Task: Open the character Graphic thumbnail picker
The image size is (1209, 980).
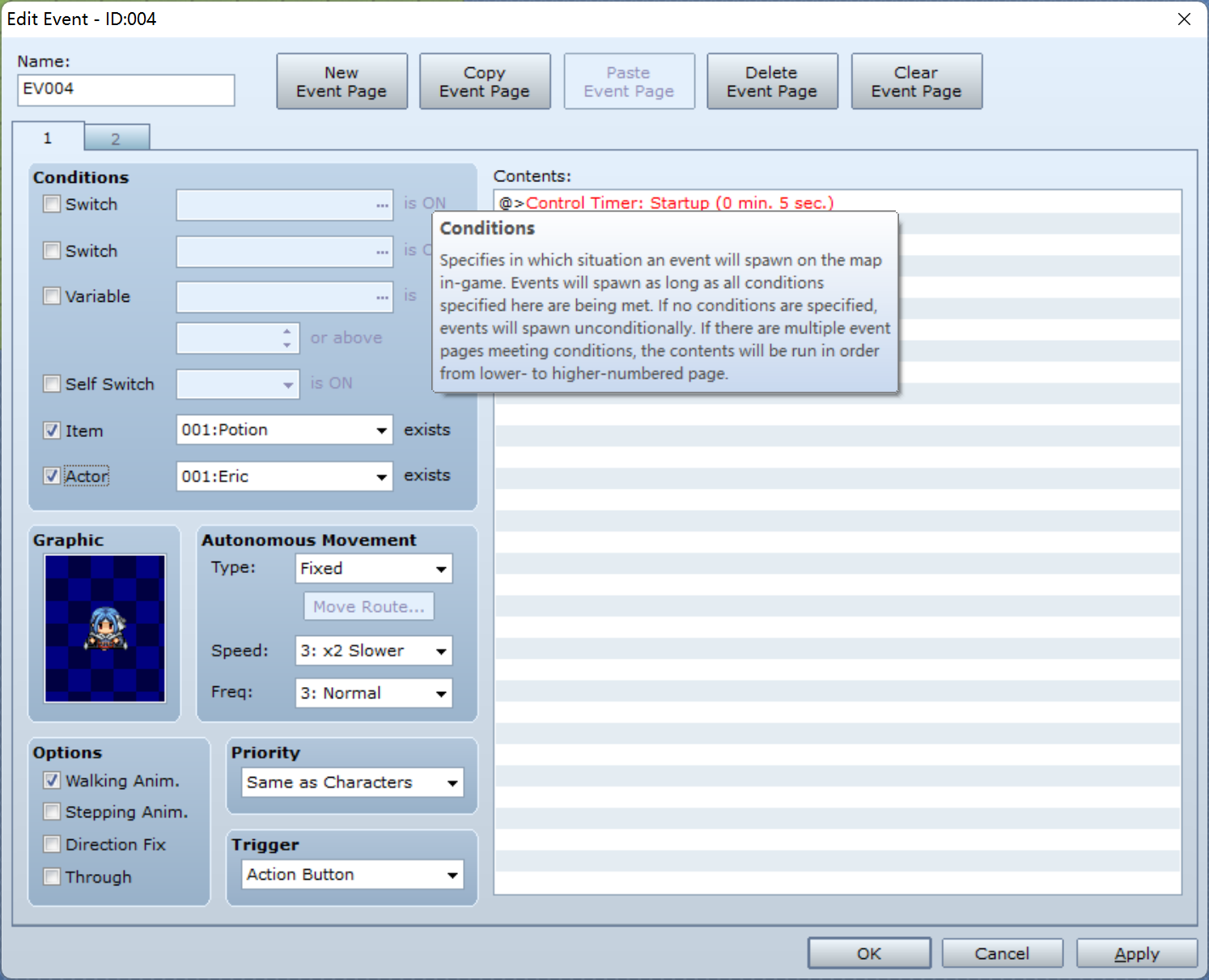Action: coord(105,628)
